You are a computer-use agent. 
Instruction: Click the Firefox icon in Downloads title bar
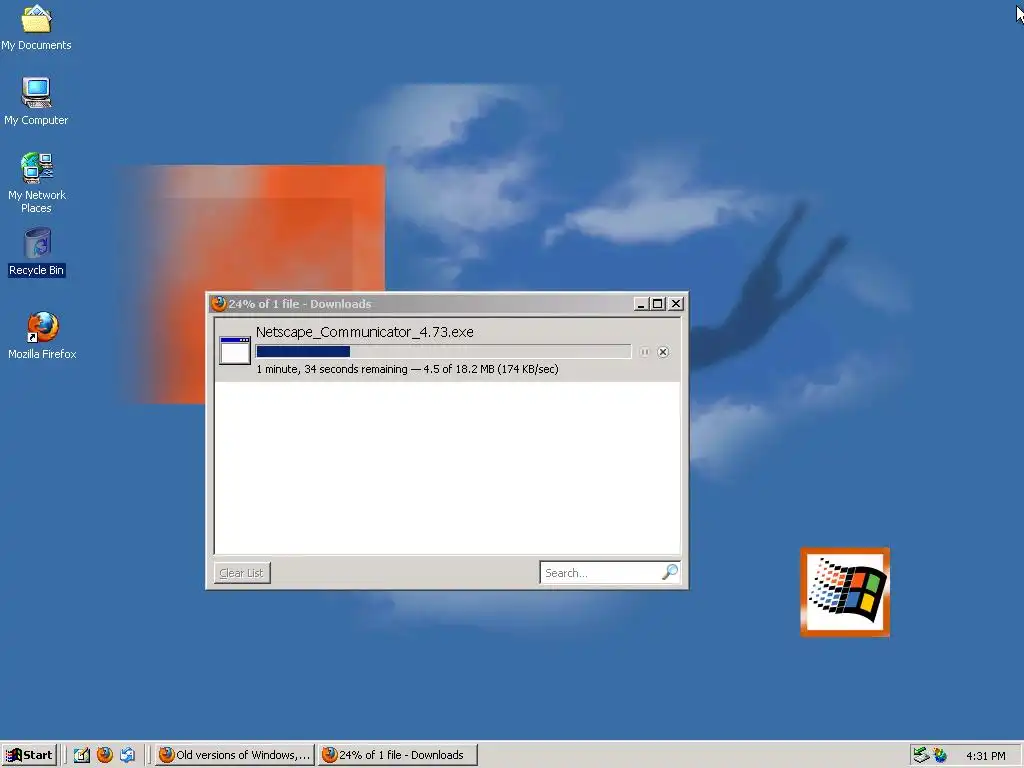click(x=218, y=304)
